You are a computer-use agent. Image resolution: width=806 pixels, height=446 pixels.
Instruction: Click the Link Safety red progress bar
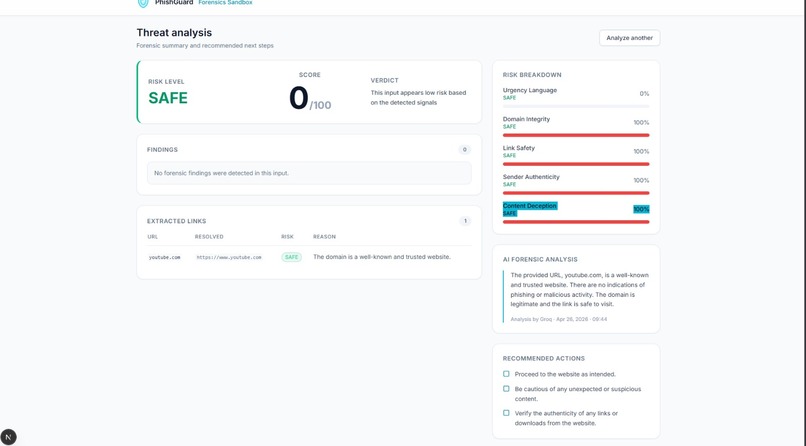(x=576, y=164)
